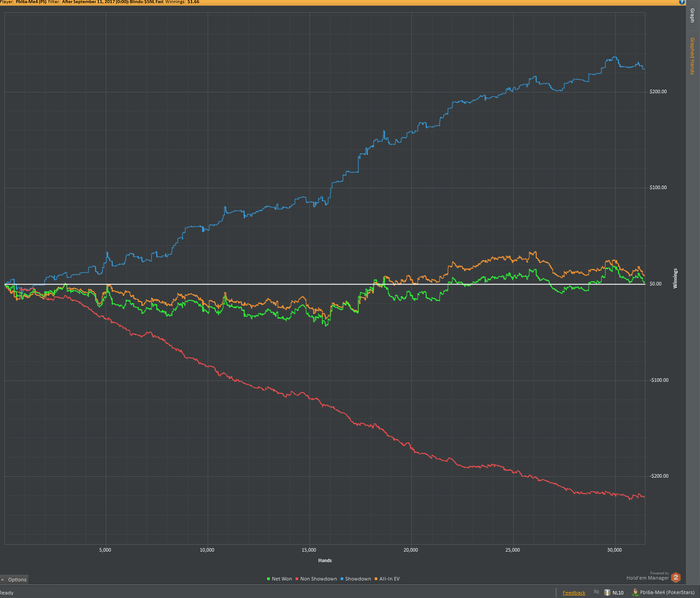Click the blue info icon in orange header
Viewport: 700px width, 598px height.
(x=682, y=2)
